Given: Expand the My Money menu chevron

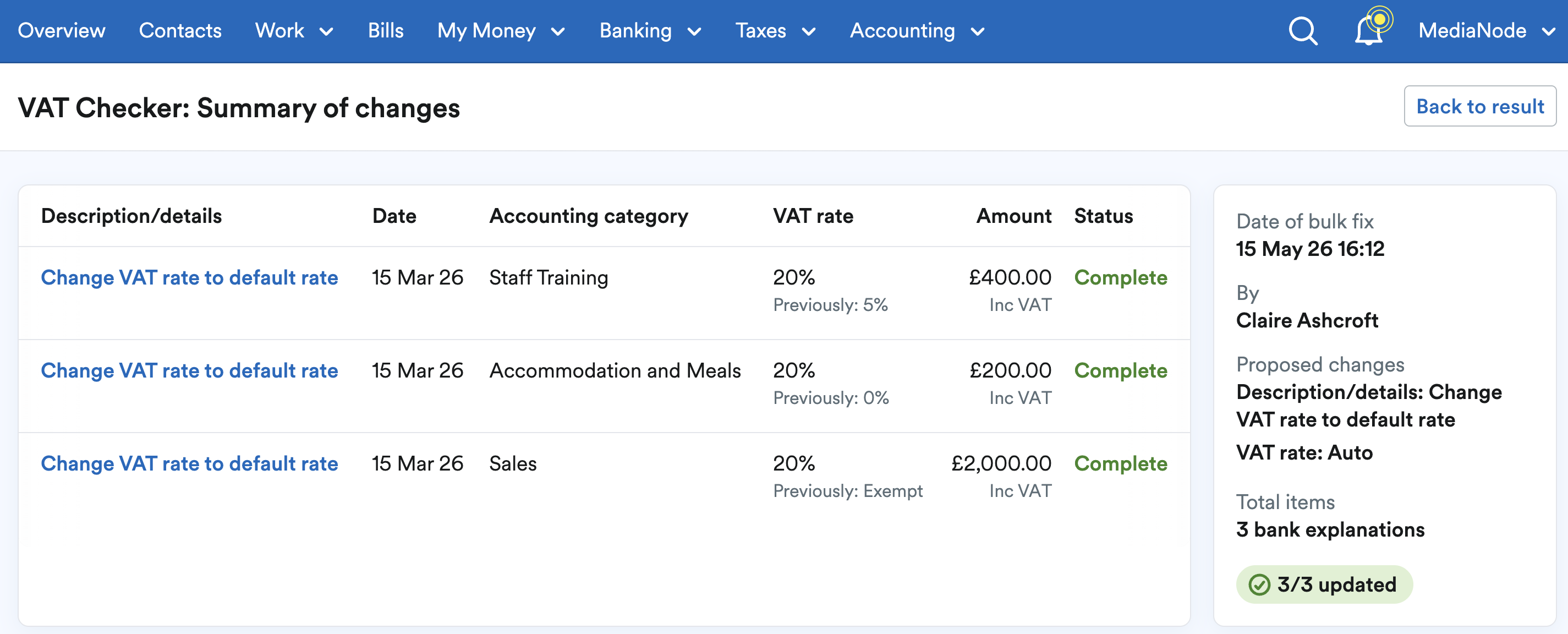Looking at the screenshot, I should pos(558,32).
